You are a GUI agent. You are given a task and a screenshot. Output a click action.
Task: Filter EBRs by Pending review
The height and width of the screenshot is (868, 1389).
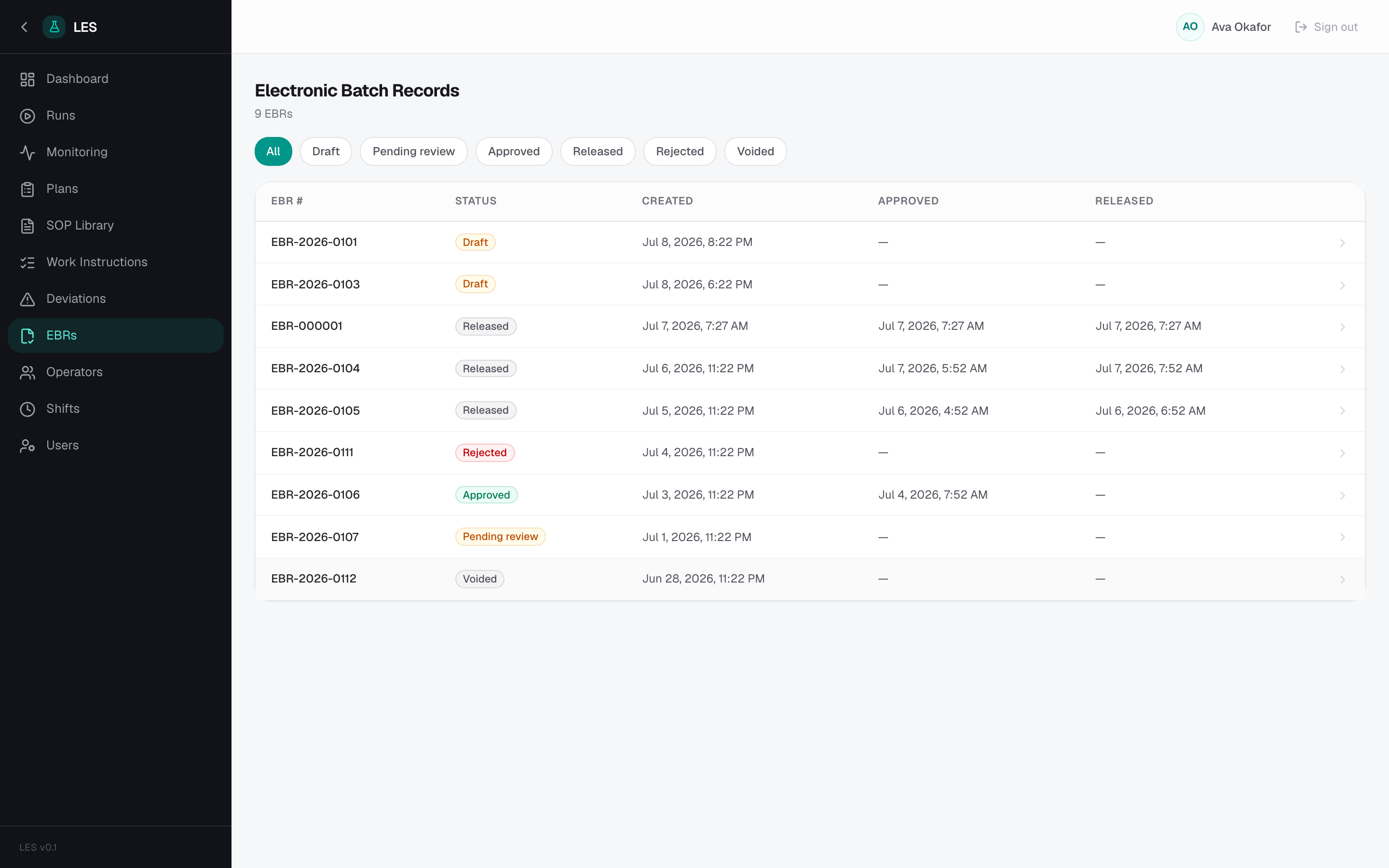point(413,151)
